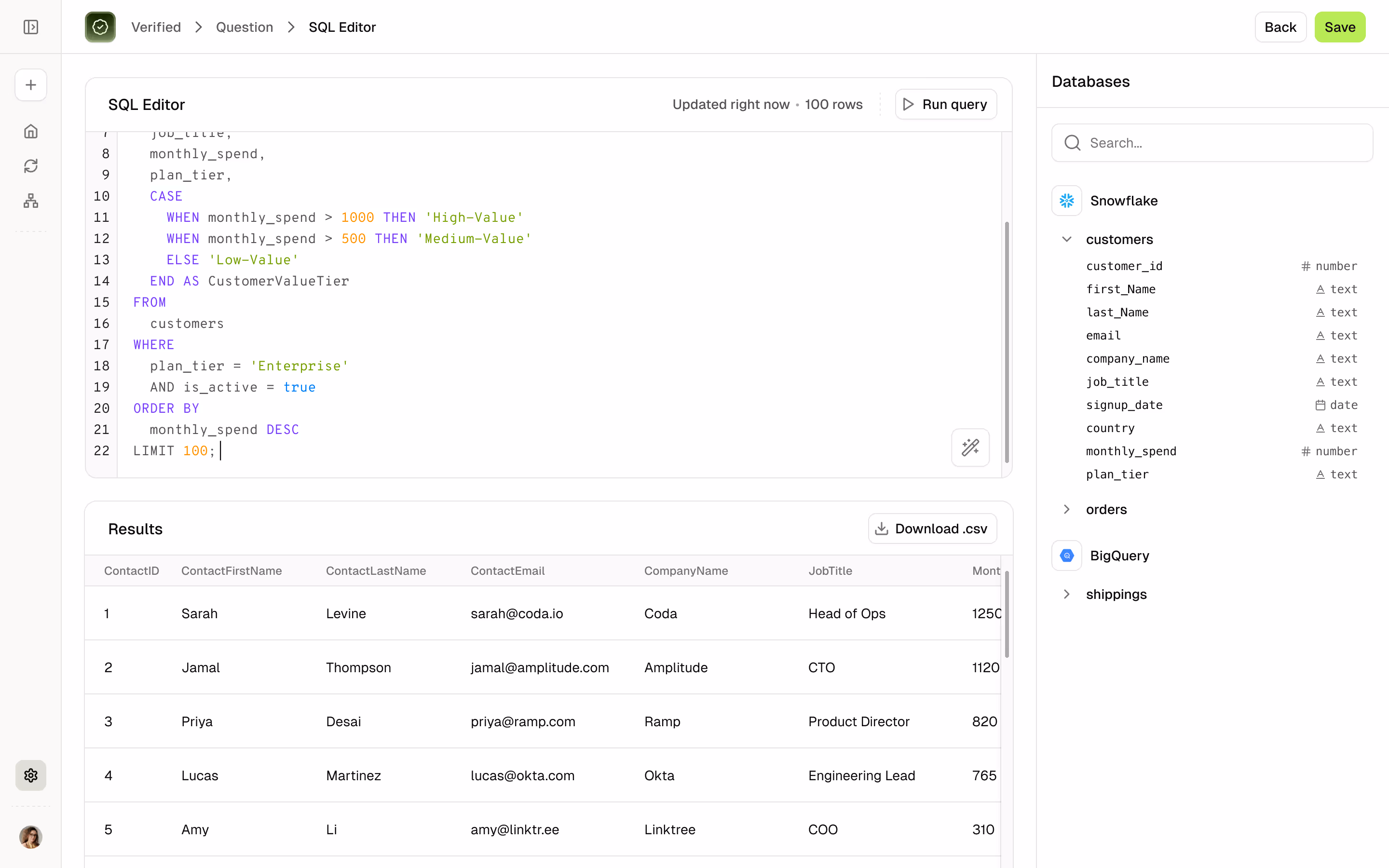Select customer_id column in schema
Image resolution: width=1389 pixels, height=868 pixels.
1124,266
